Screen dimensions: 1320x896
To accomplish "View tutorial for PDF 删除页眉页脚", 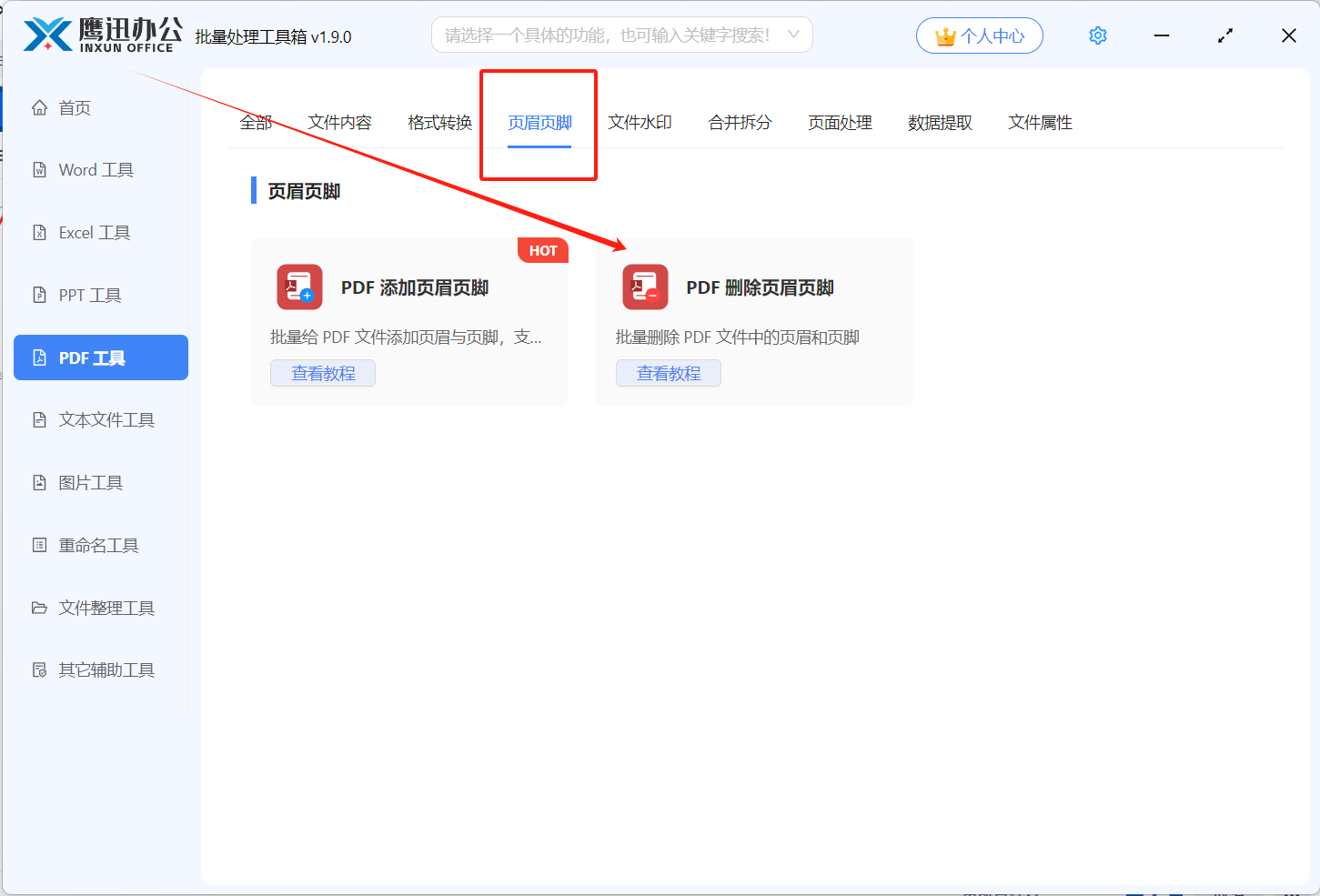I will pos(669,373).
